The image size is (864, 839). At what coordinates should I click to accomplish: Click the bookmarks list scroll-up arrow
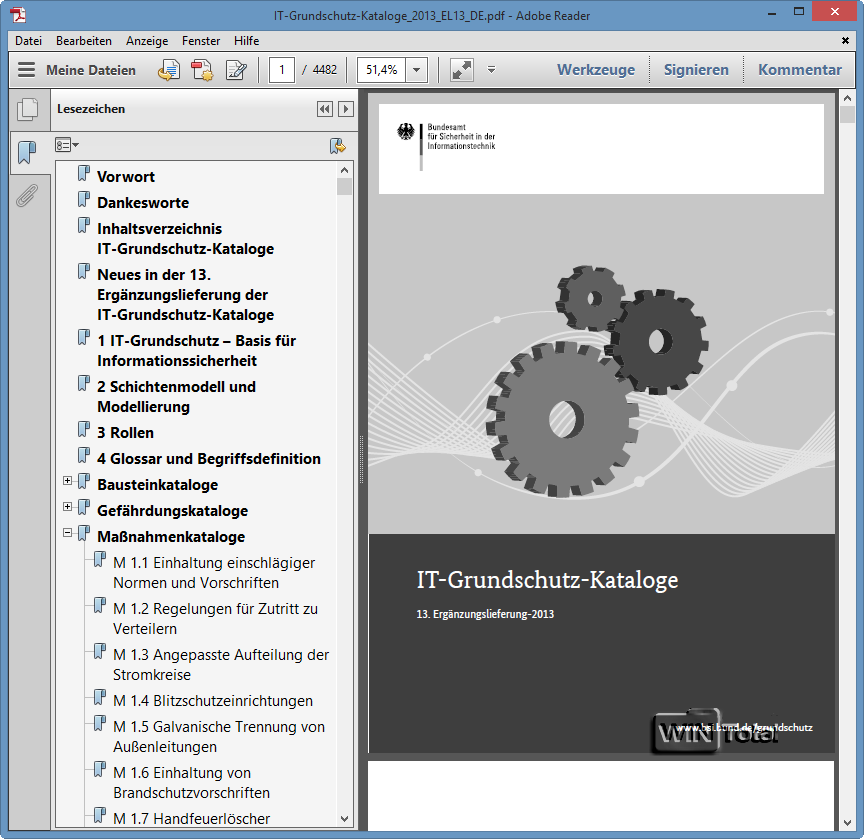coord(345,170)
